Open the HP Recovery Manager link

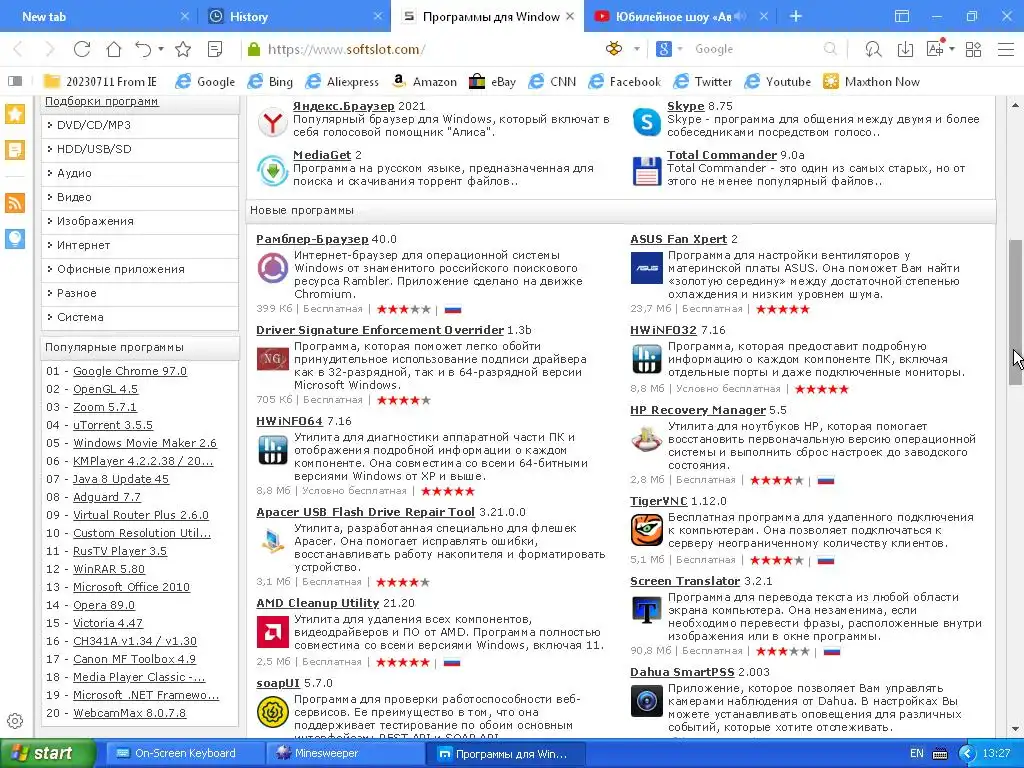click(697, 410)
